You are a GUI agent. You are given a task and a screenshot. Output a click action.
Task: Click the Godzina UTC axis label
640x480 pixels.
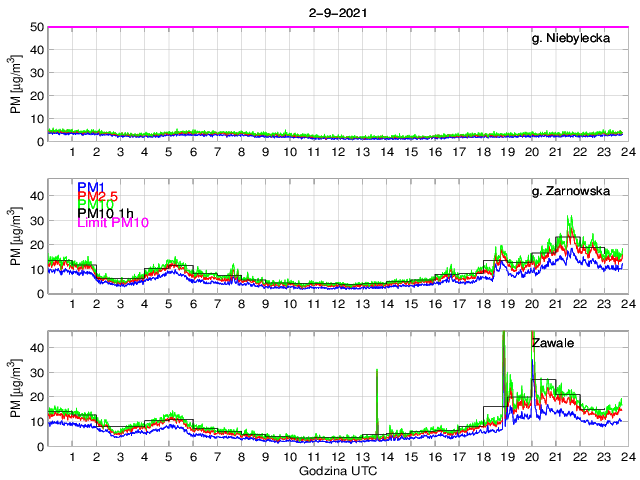pos(339,470)
